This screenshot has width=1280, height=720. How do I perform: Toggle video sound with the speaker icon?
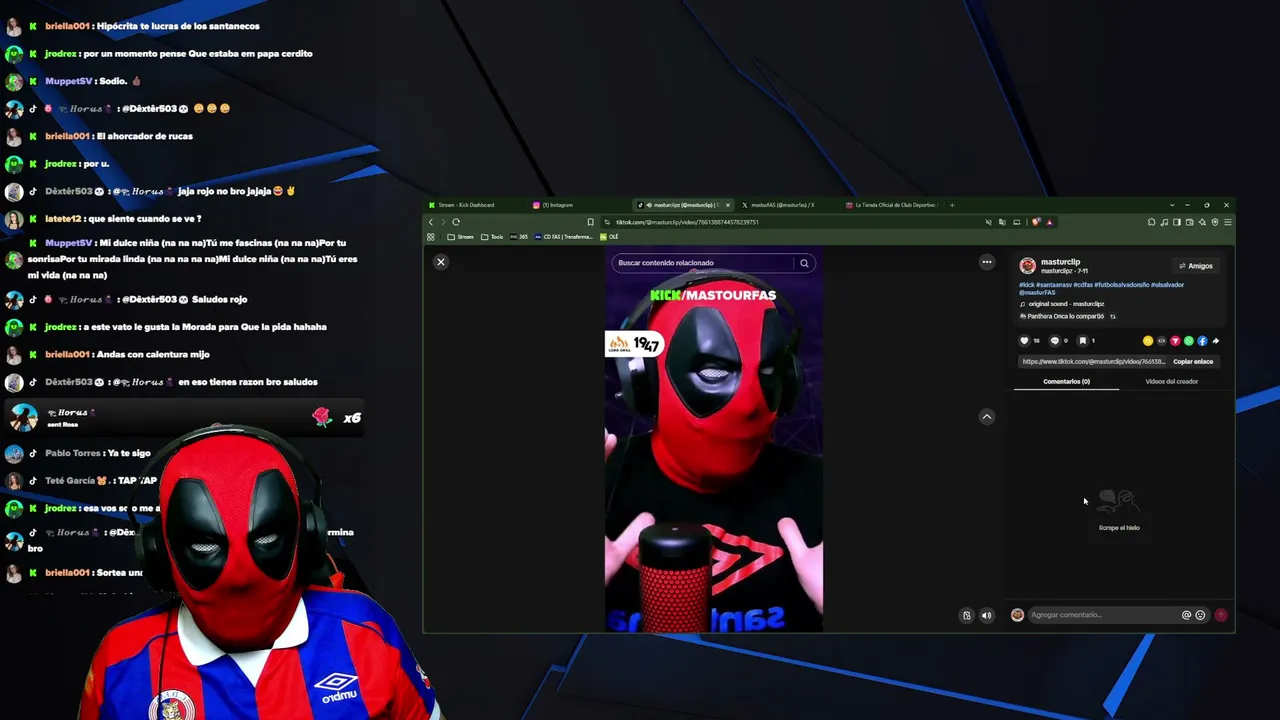(986, 615)
